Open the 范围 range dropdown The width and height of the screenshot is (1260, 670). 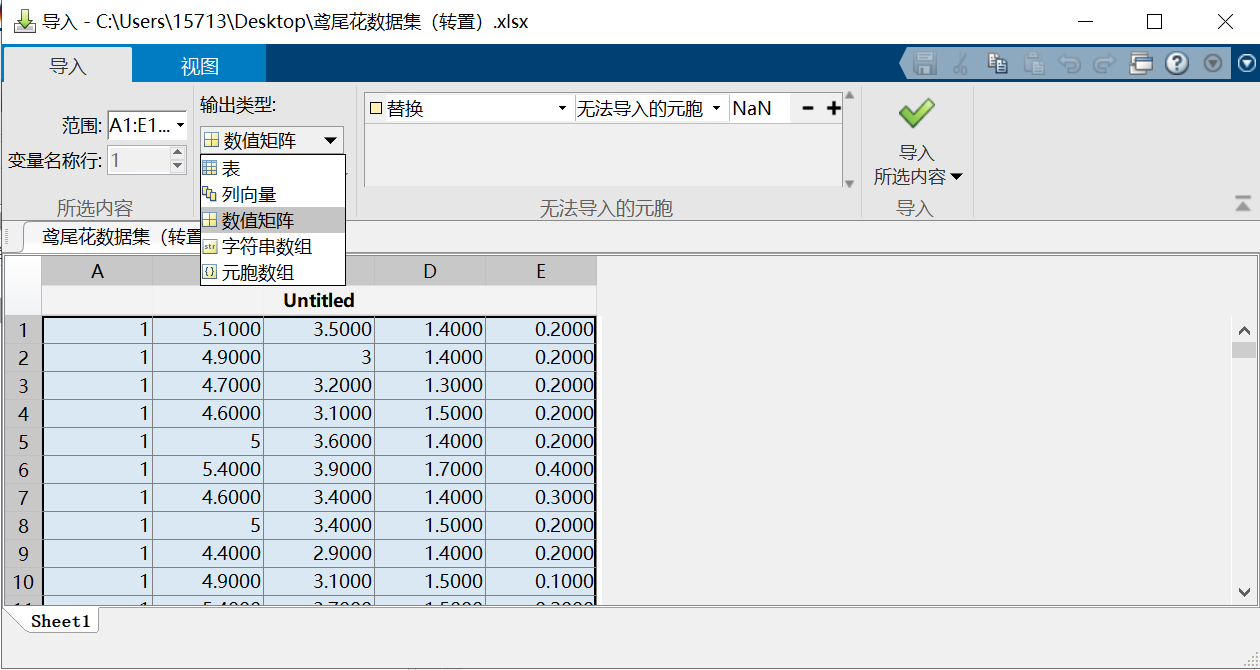178,126
